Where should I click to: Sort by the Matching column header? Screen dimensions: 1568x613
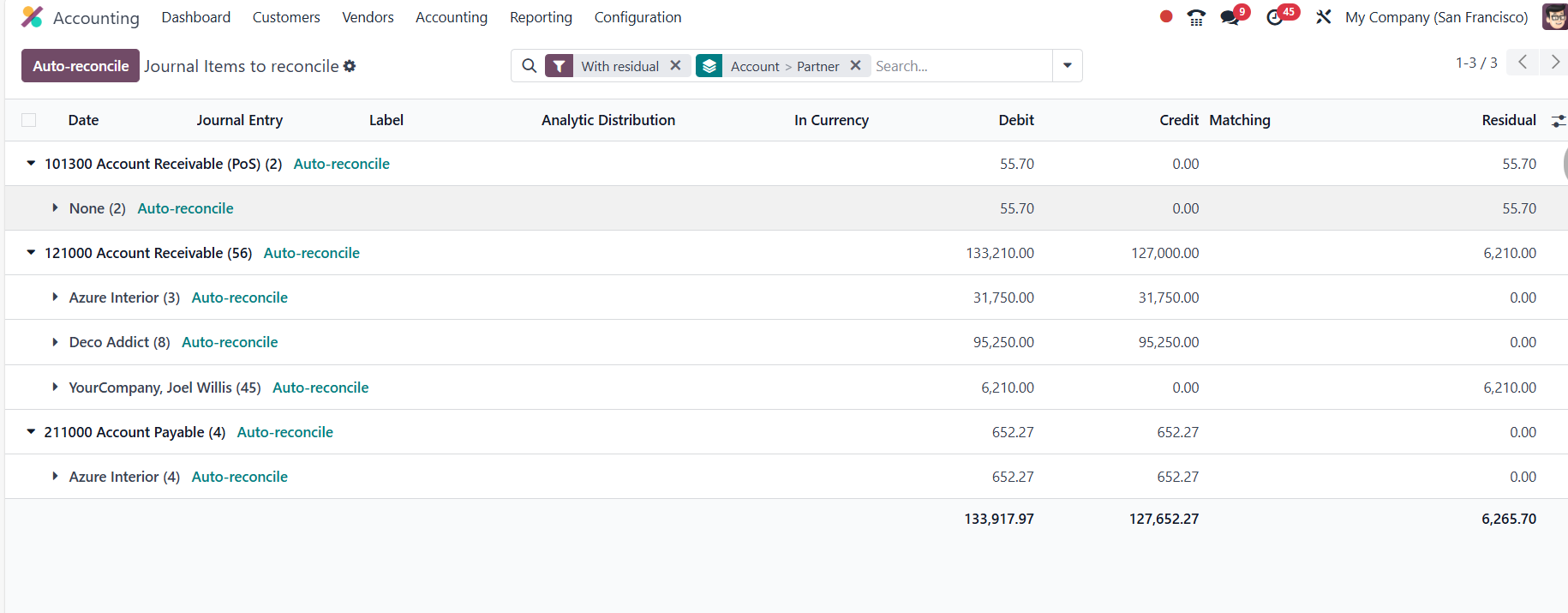click(1239, 120)
